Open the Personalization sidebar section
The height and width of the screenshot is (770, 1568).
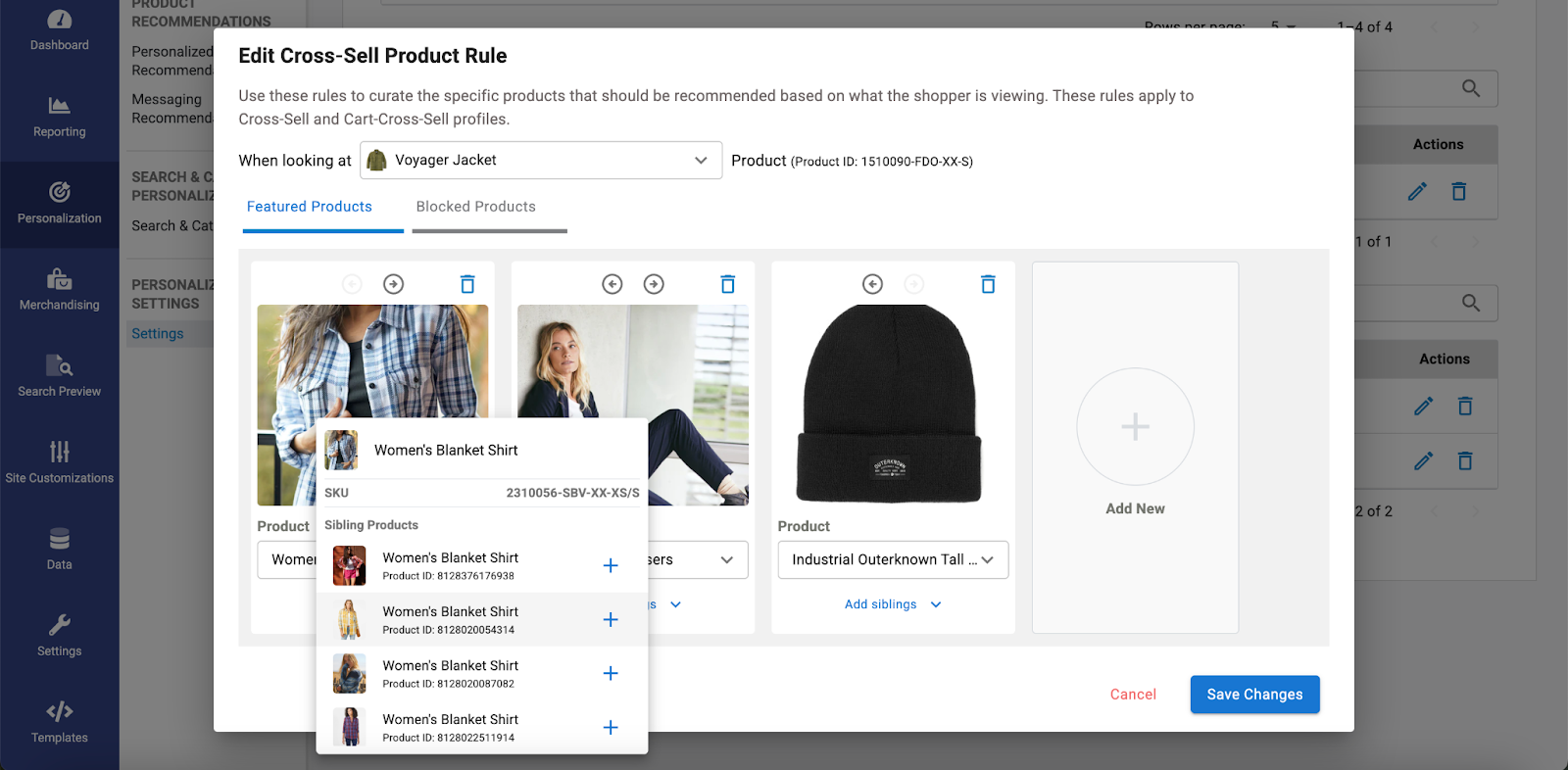pos(59,204)
